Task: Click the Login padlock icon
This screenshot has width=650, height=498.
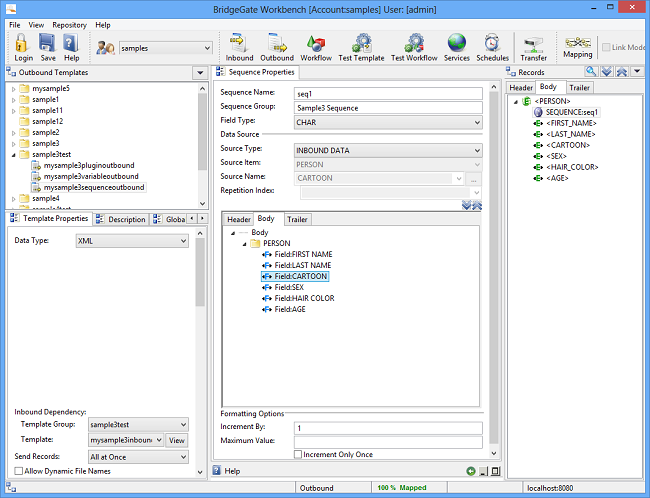Action: click(x=22, y=43)
